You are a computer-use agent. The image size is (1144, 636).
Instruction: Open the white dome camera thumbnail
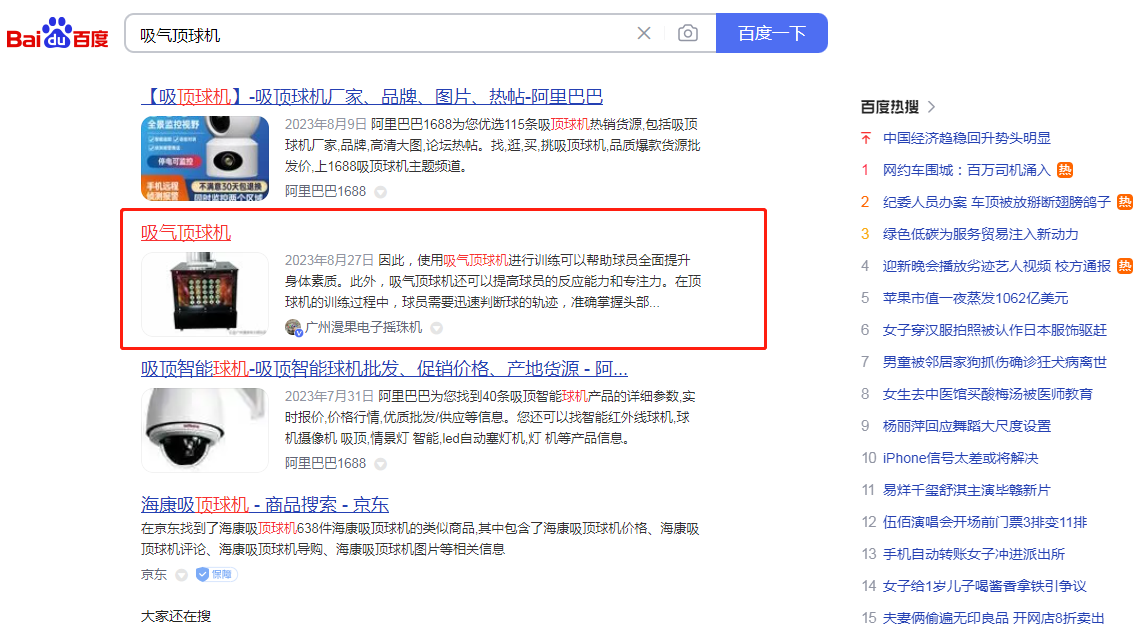tap(205, 430)
